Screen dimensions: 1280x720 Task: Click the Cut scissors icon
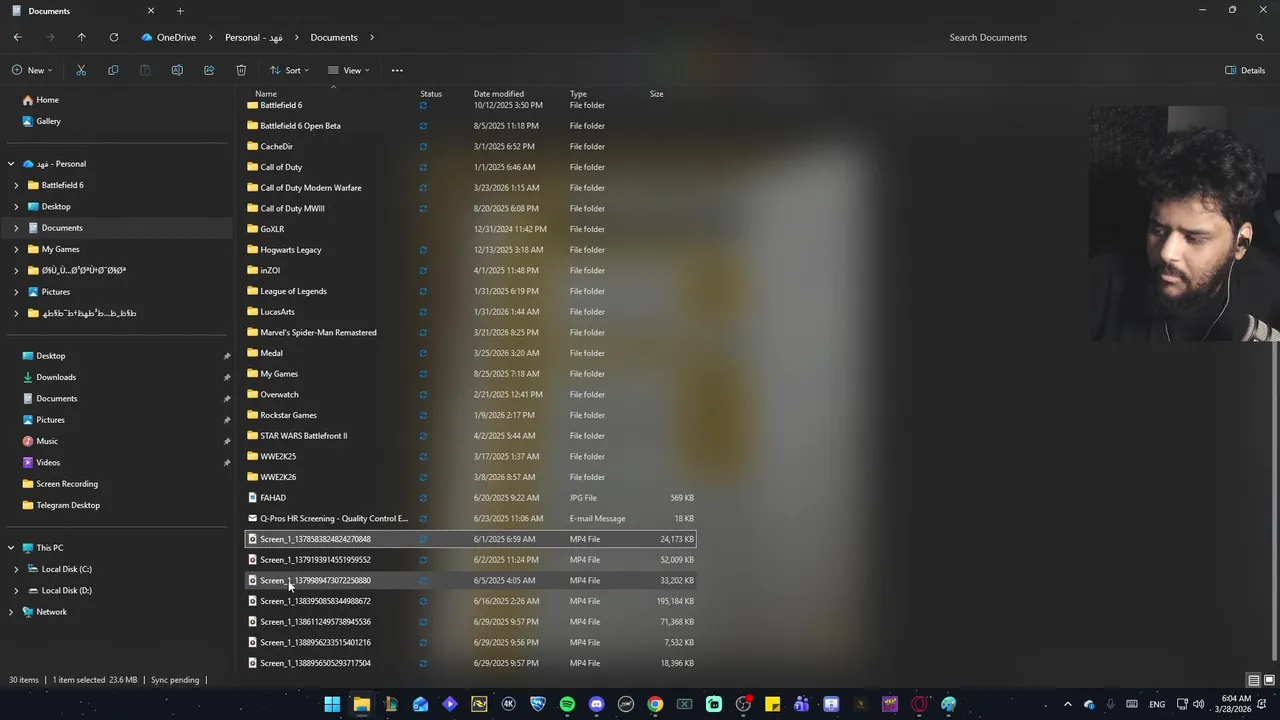coord(81,70)
